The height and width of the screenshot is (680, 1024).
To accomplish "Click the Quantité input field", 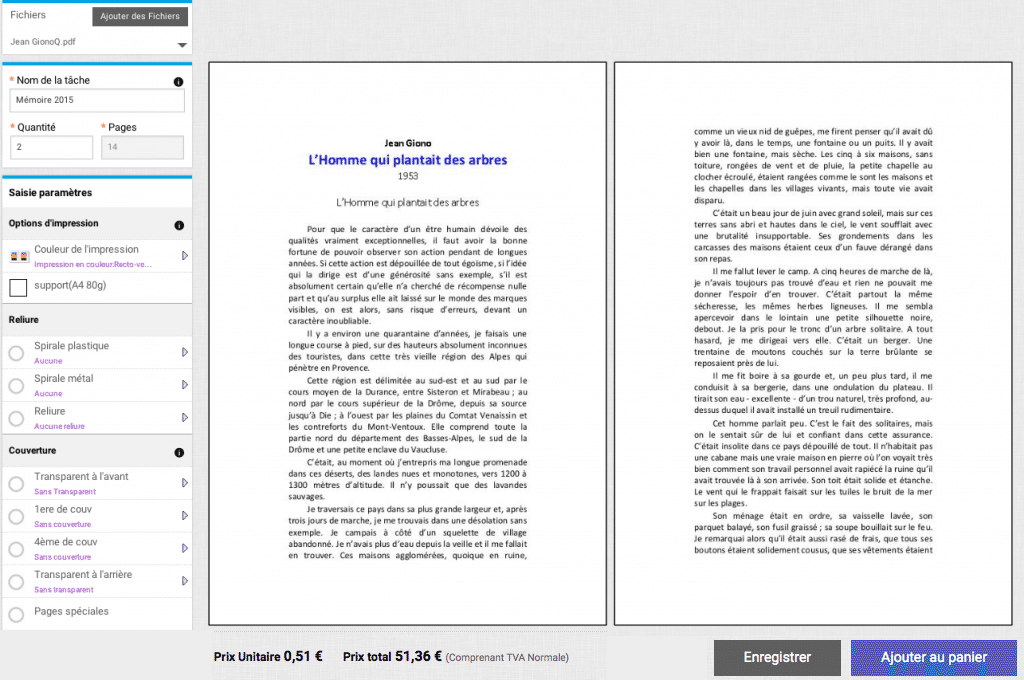I will pos(52,147).
